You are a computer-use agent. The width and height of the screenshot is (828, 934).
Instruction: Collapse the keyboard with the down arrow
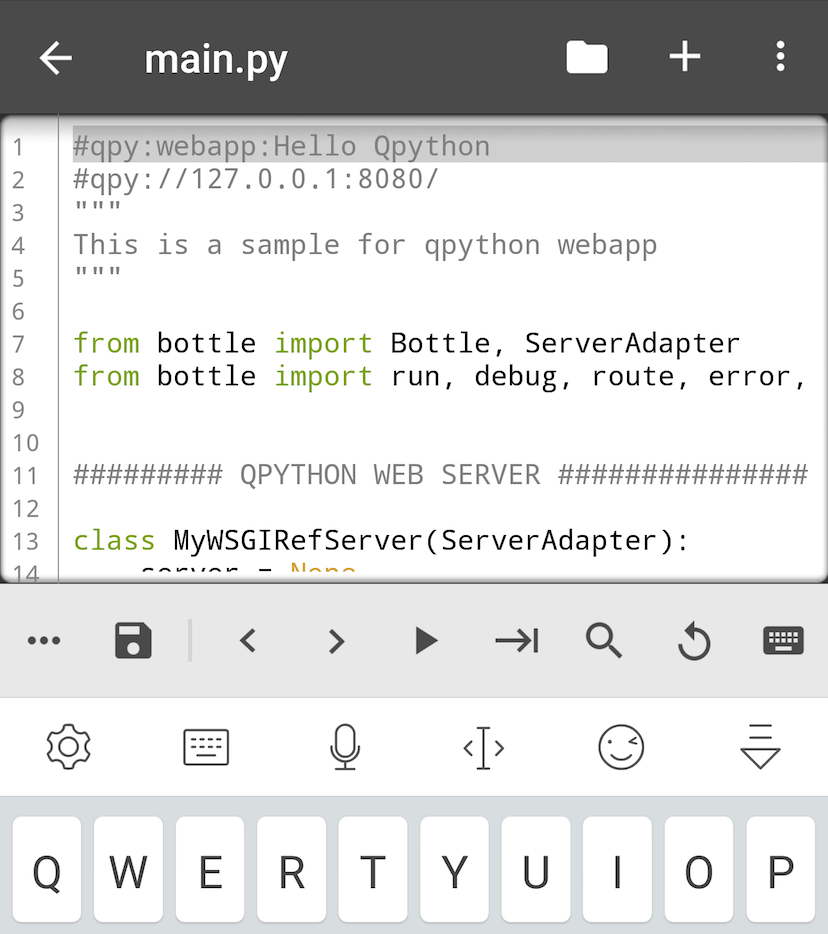(x=761, y=746)
